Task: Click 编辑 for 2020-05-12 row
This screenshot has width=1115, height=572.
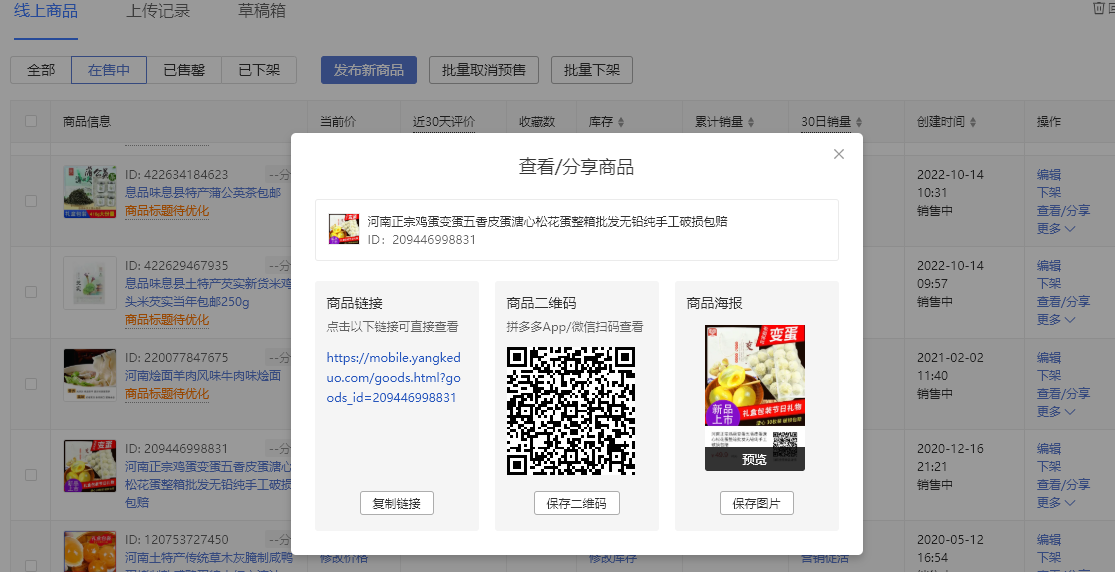Action: tap(1049, 539)
